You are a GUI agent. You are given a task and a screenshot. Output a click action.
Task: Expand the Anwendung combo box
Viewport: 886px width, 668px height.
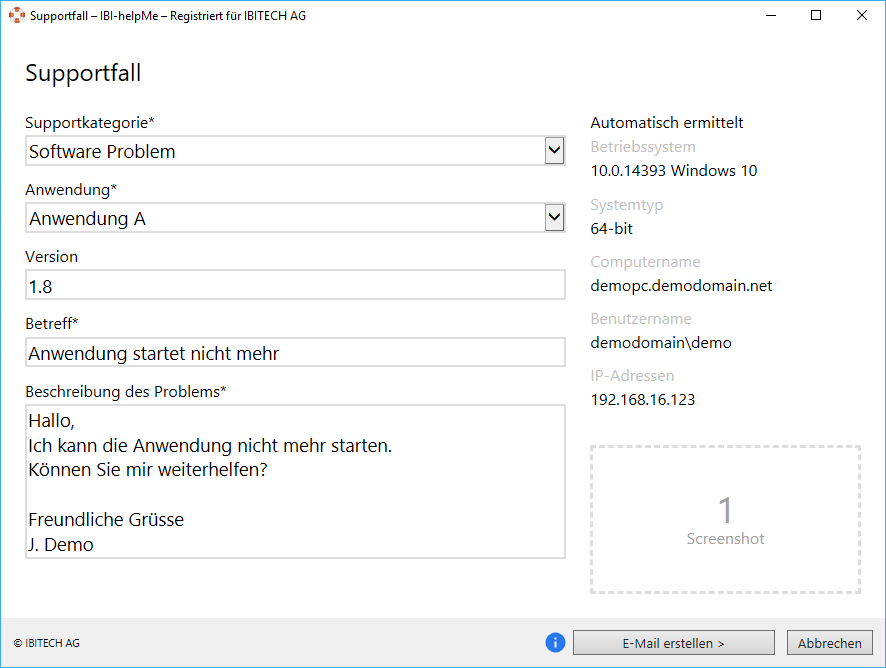point(554,218)
